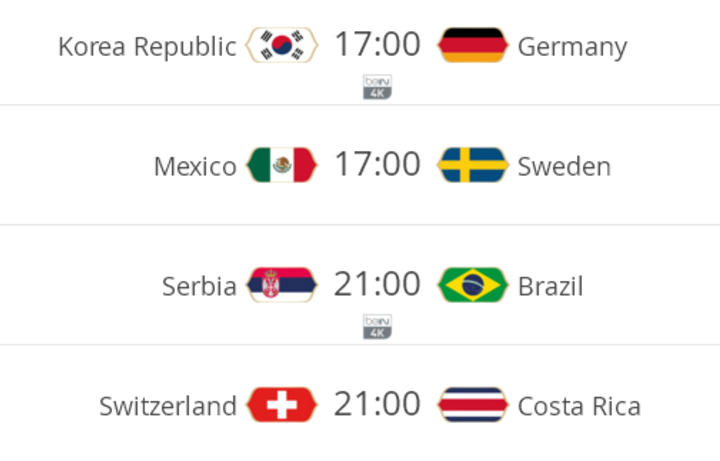
Task: Click 21:00 time for Switzerland–Costa Rica
Action: 377,404
